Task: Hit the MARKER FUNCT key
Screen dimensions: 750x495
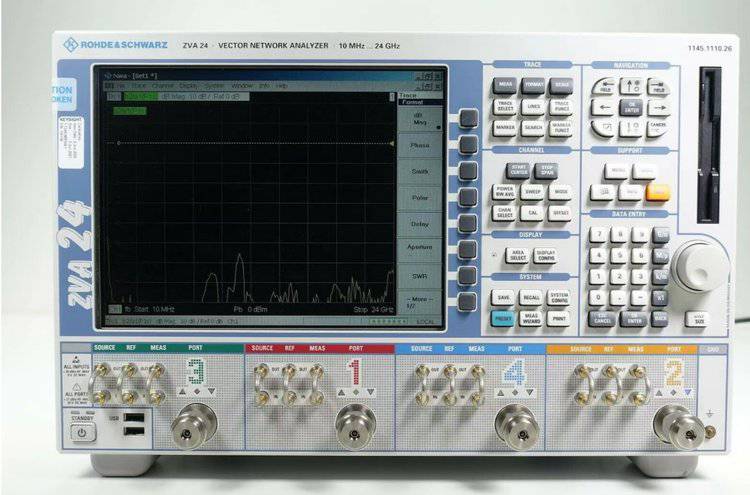Action: point(562,128)
